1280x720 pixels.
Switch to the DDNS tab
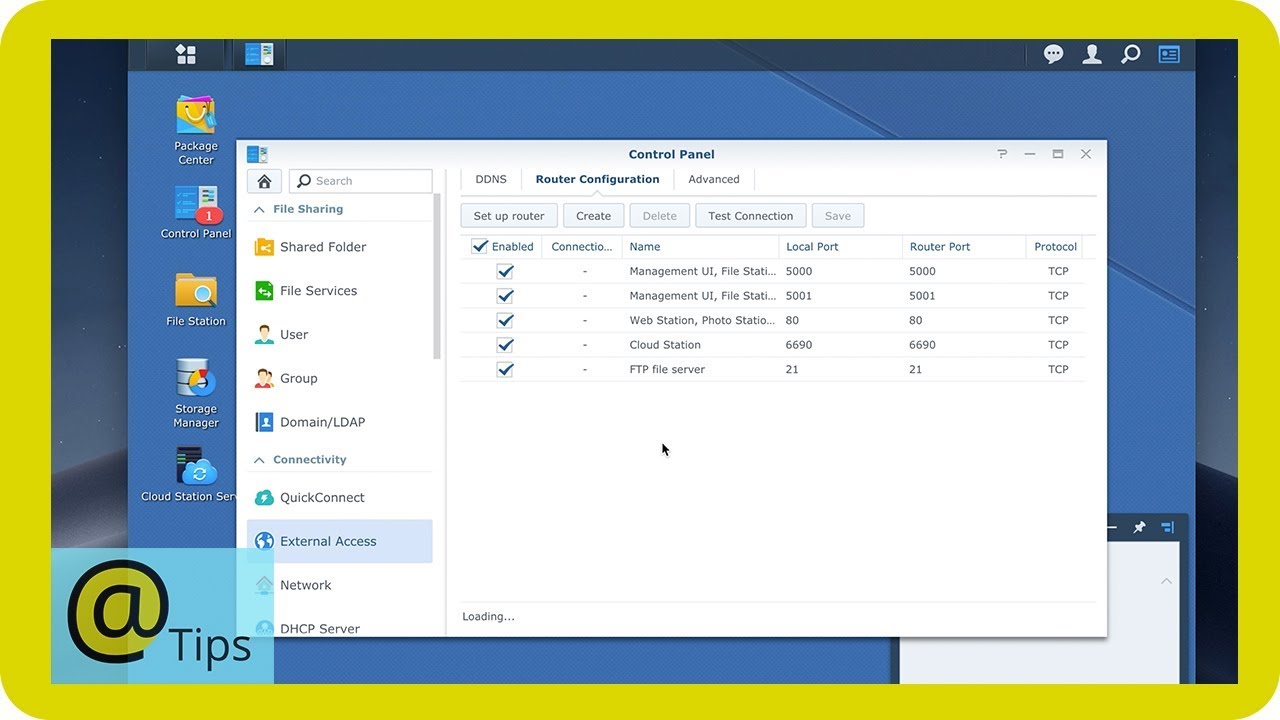(491, 180)
